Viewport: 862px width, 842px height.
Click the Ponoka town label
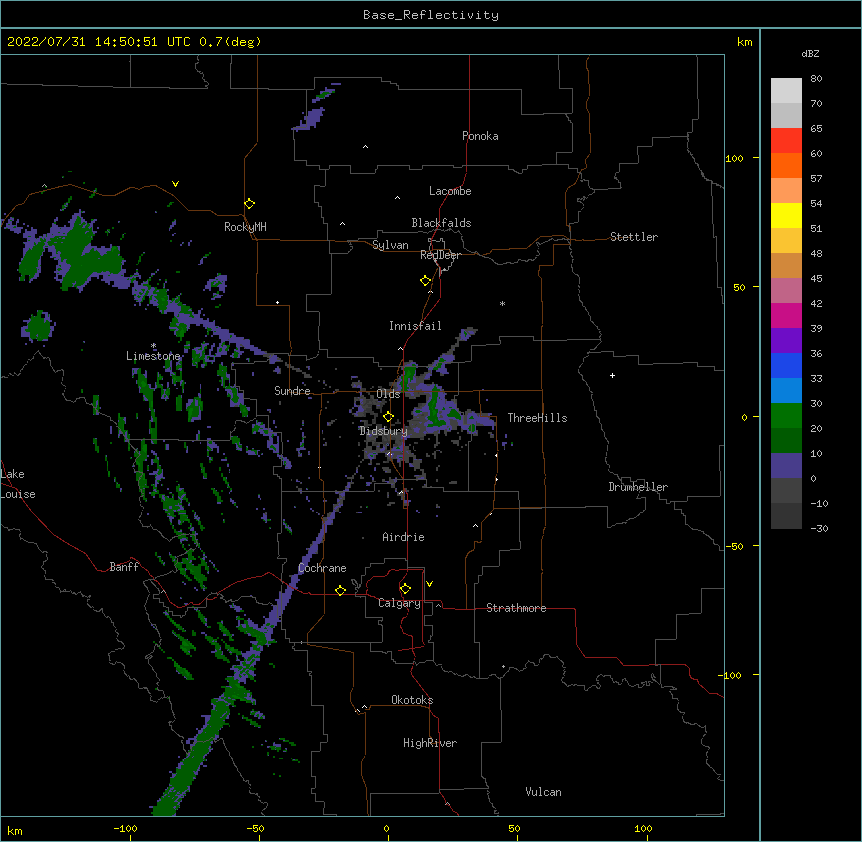(x=480, y=136)
